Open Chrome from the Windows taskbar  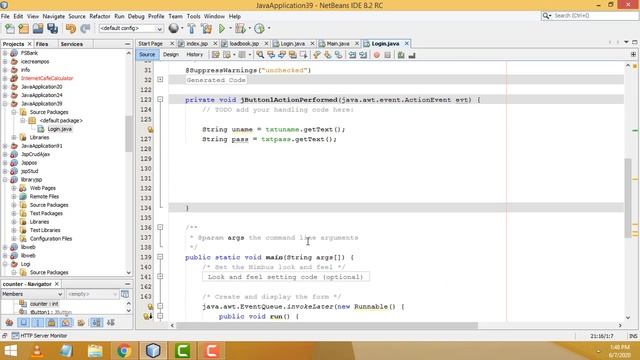[124, 351]
